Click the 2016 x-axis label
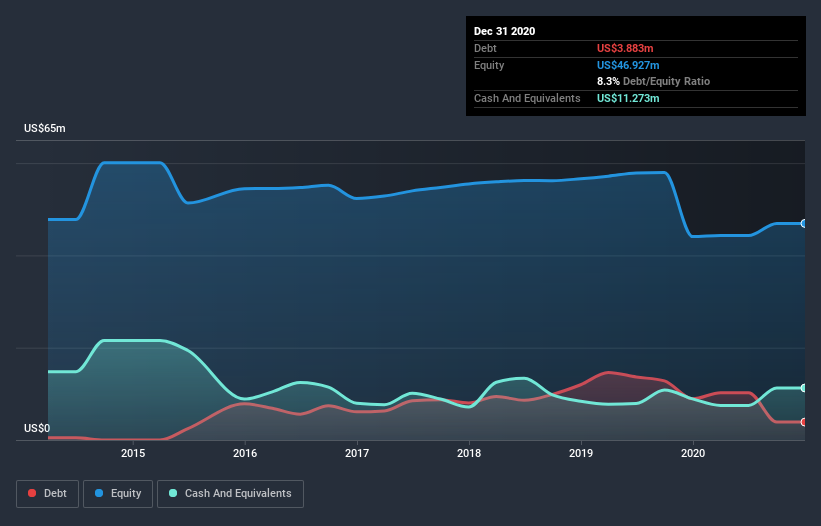The width and height of the screenshot is (821, 526). 245,453
